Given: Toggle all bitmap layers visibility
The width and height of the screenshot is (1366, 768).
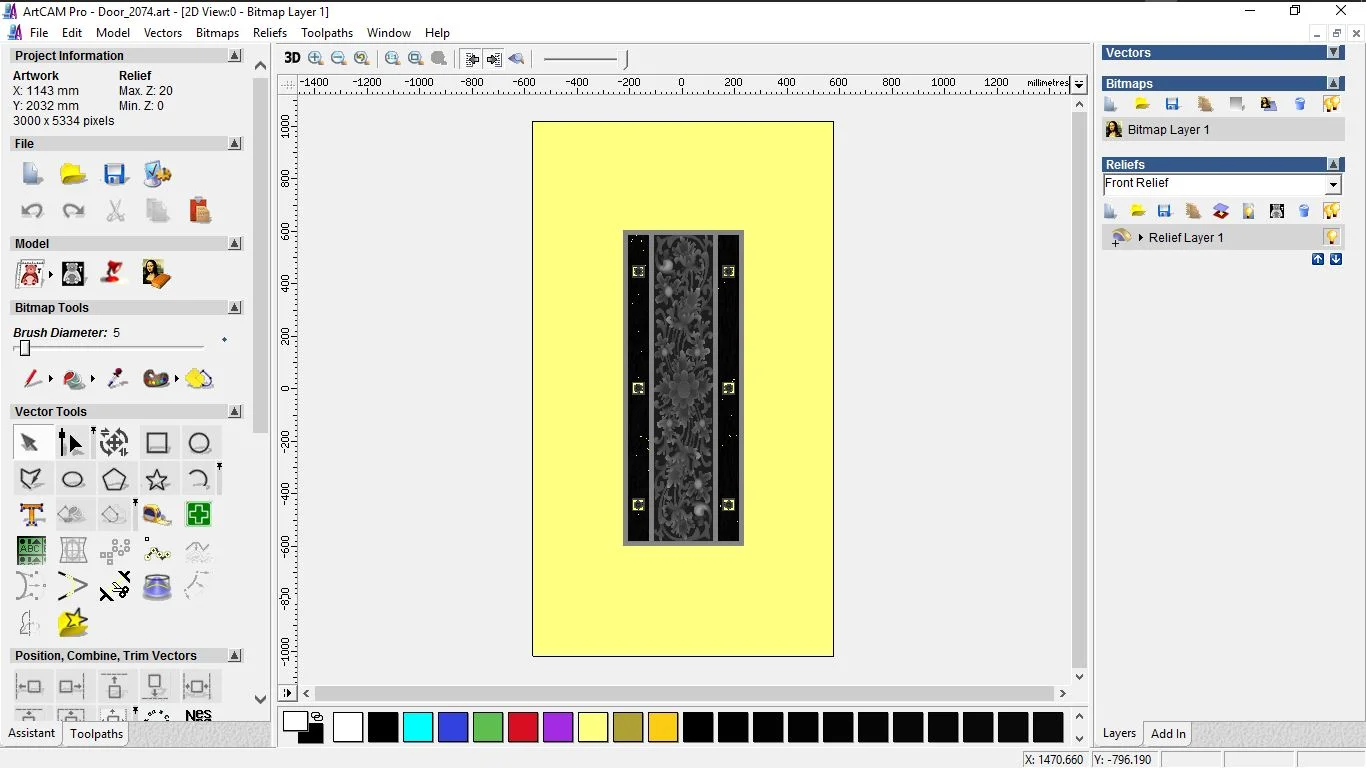Looking at the screenshot, I should [x=1331, y=103].
